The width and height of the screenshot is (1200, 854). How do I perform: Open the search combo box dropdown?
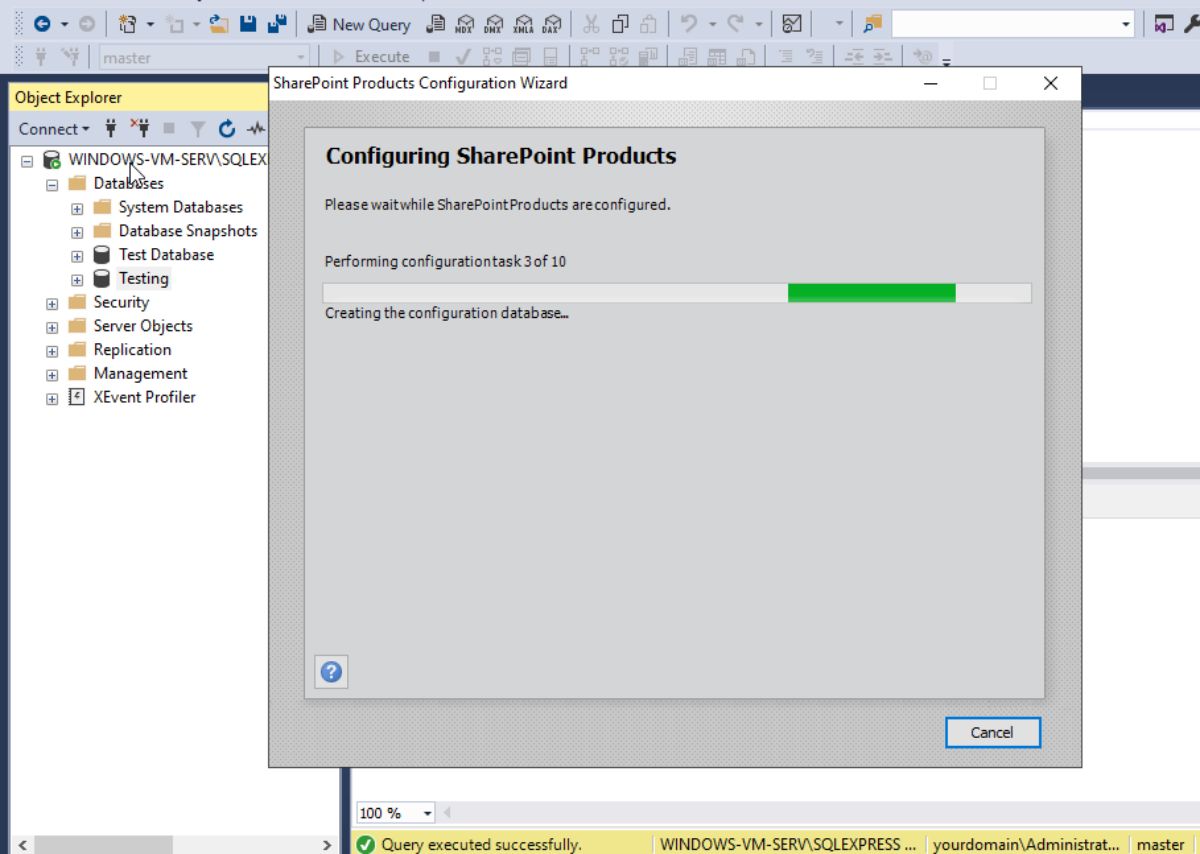click(x=1126, y=24)
